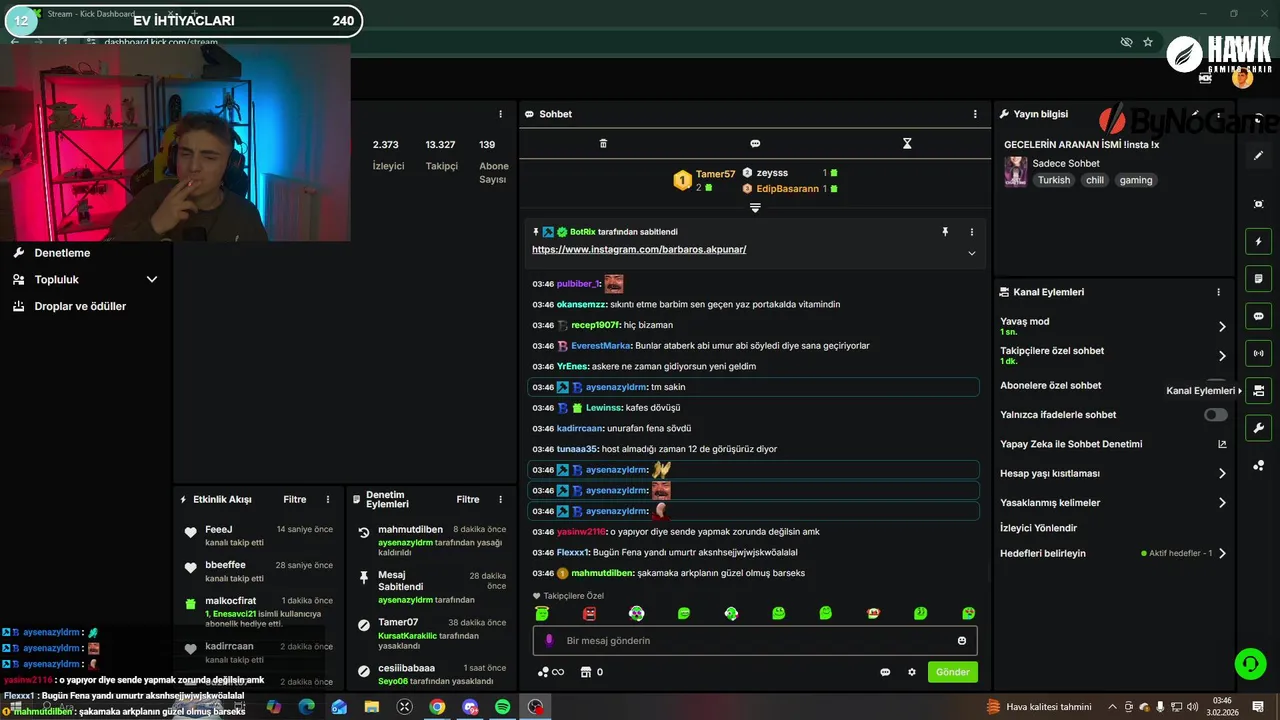Open Denetleme in the left sidebar
This screenshot has width=1280, height=720.
coord(62,253)
